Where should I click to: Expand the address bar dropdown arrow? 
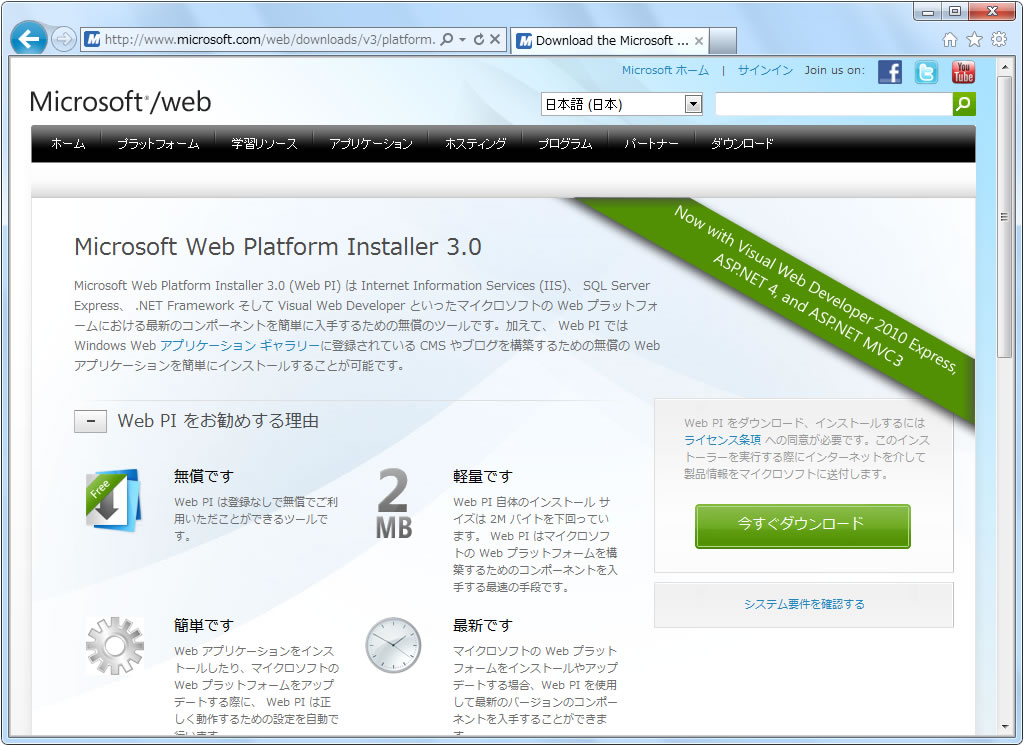click(462, 40)
